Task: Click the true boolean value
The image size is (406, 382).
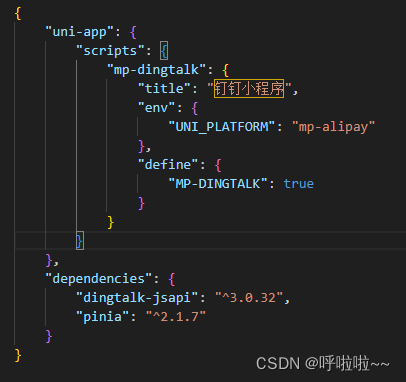Action: 299,184
